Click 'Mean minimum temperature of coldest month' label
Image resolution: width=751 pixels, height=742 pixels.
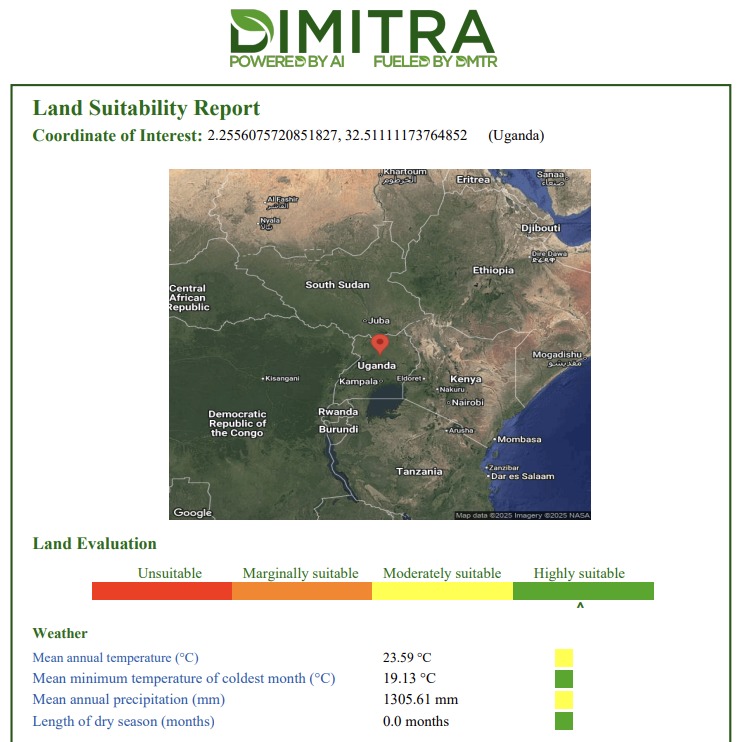pyautogui.click(x=184, y=679)
